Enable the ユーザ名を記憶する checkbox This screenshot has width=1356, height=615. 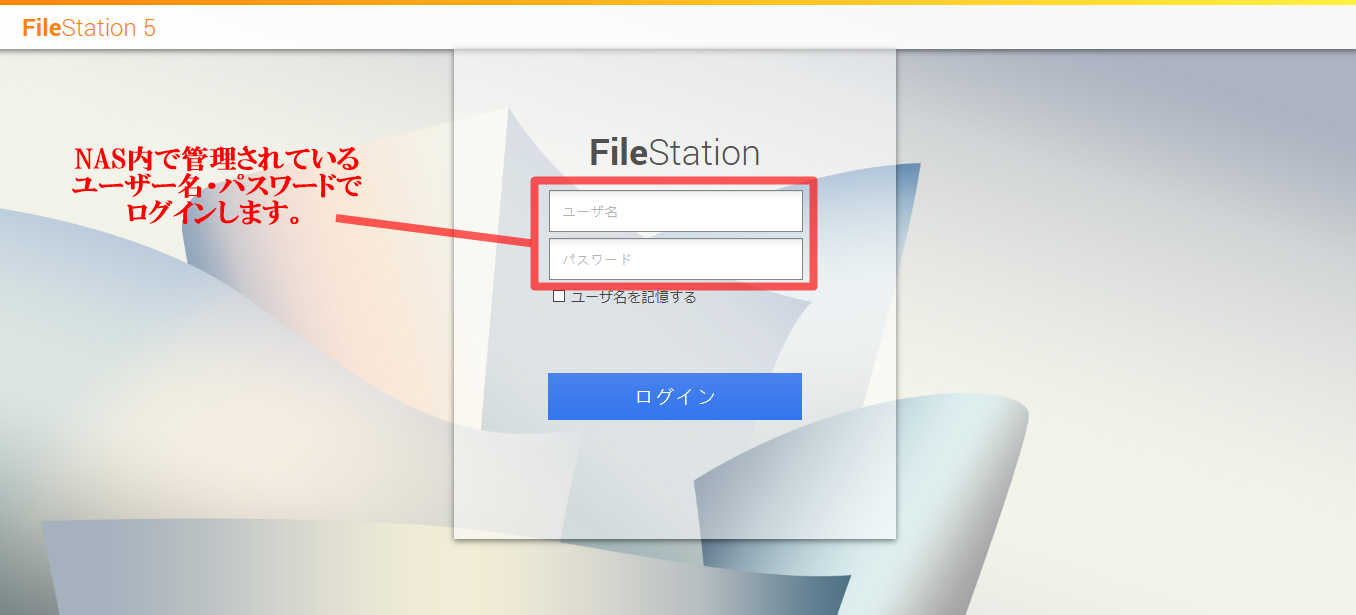559,296
